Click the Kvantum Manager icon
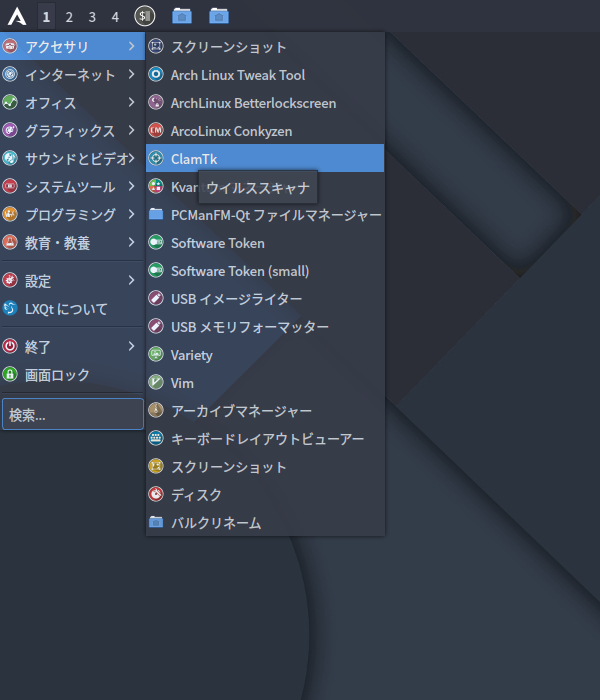The image size is (600, 700). [156, 186]
